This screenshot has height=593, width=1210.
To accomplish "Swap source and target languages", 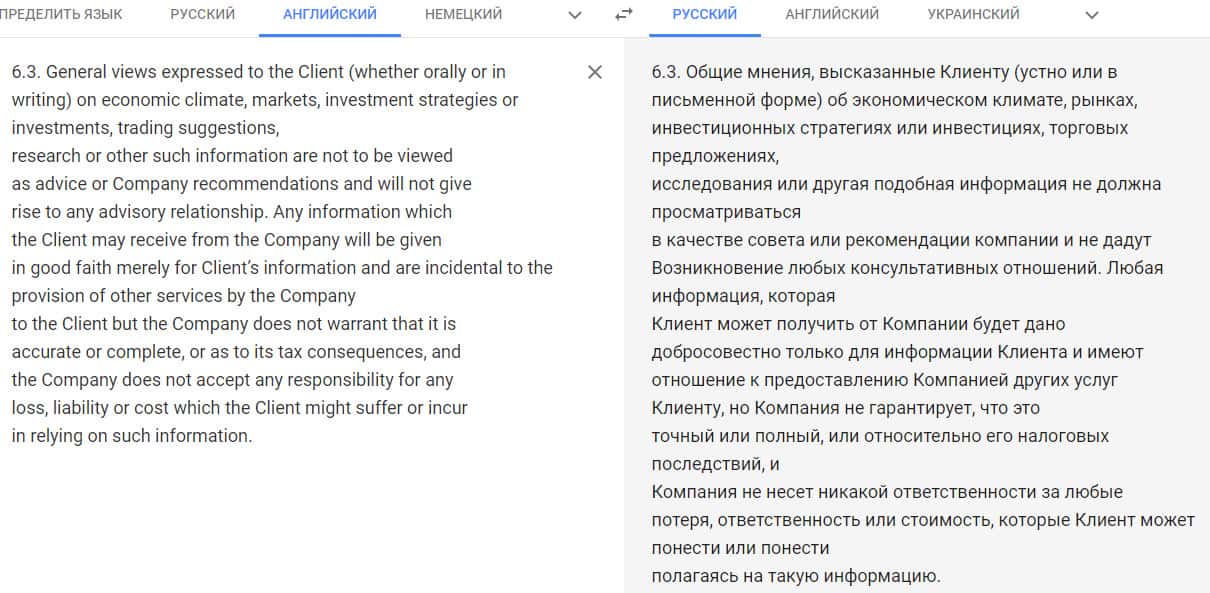I will pyautogui.click(x=624, y=15).
